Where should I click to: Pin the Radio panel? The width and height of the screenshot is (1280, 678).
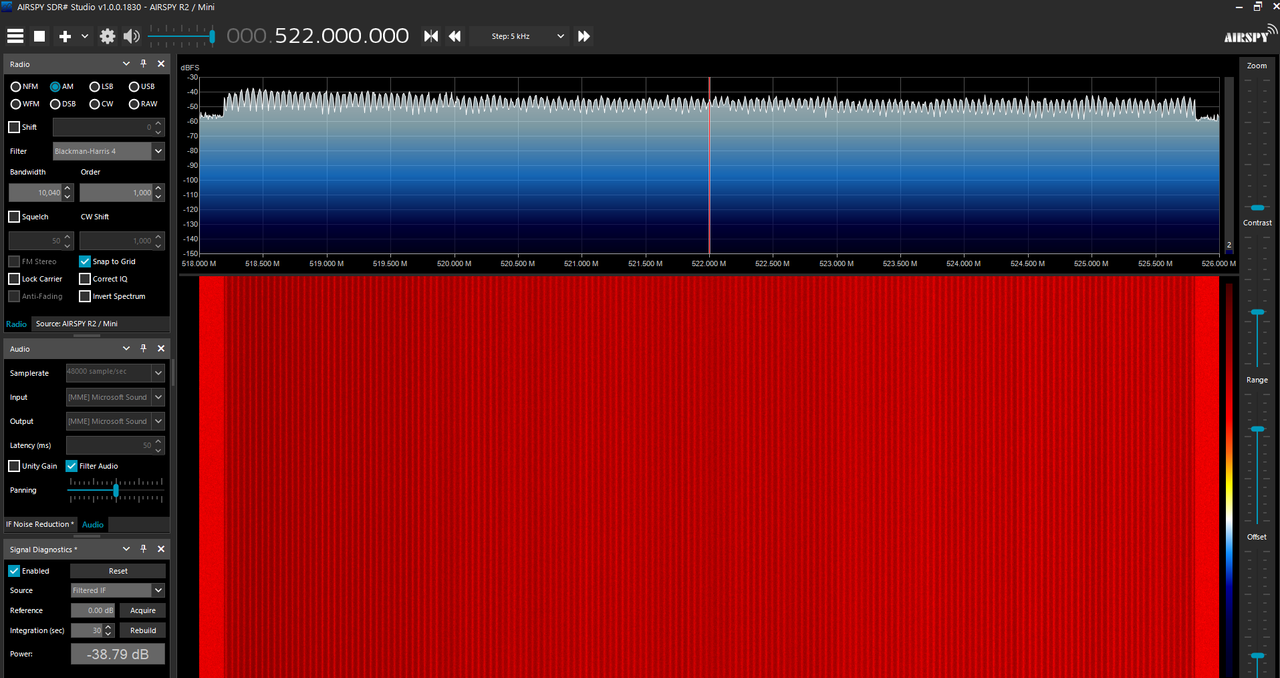point(144,64)
